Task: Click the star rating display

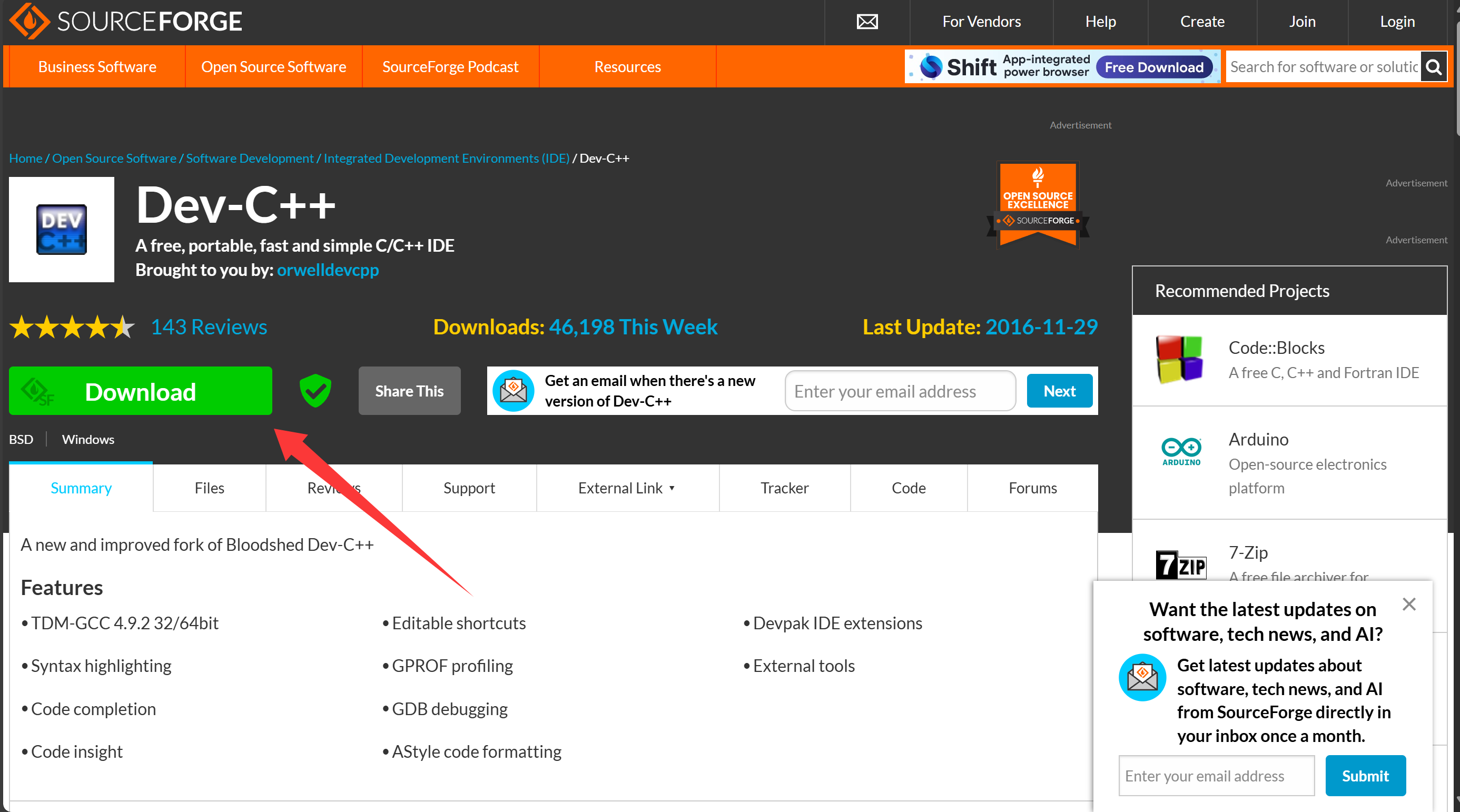Action: [72, 327]
